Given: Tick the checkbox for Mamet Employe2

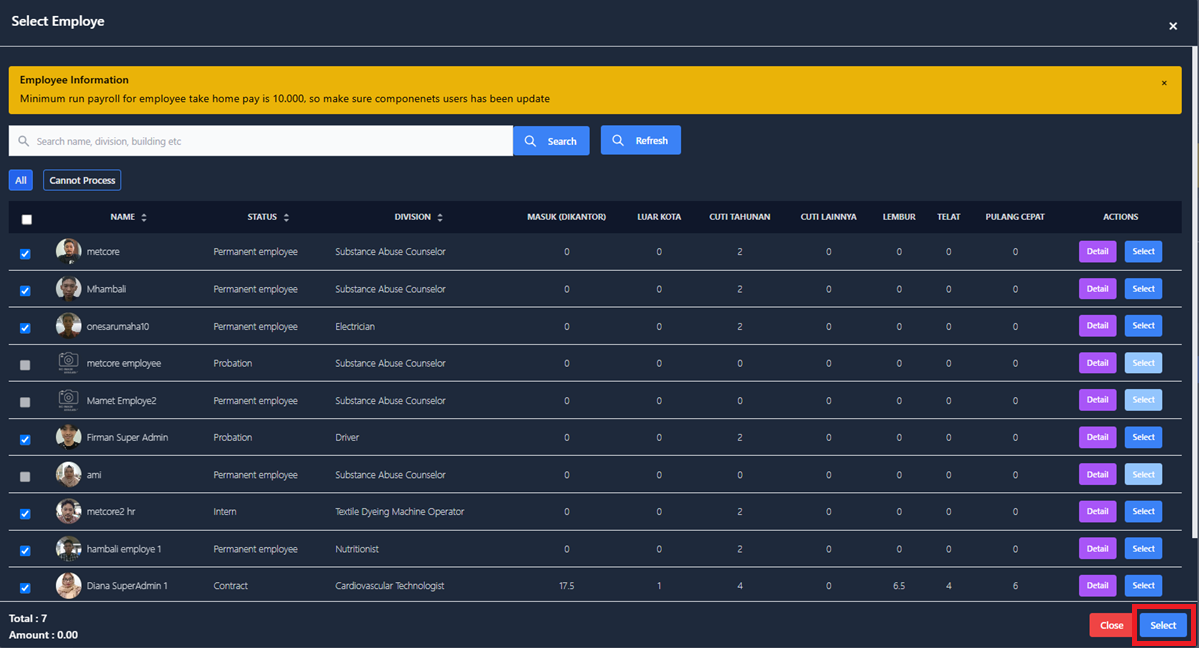Looking at the screenshot, I should (25, 402).
